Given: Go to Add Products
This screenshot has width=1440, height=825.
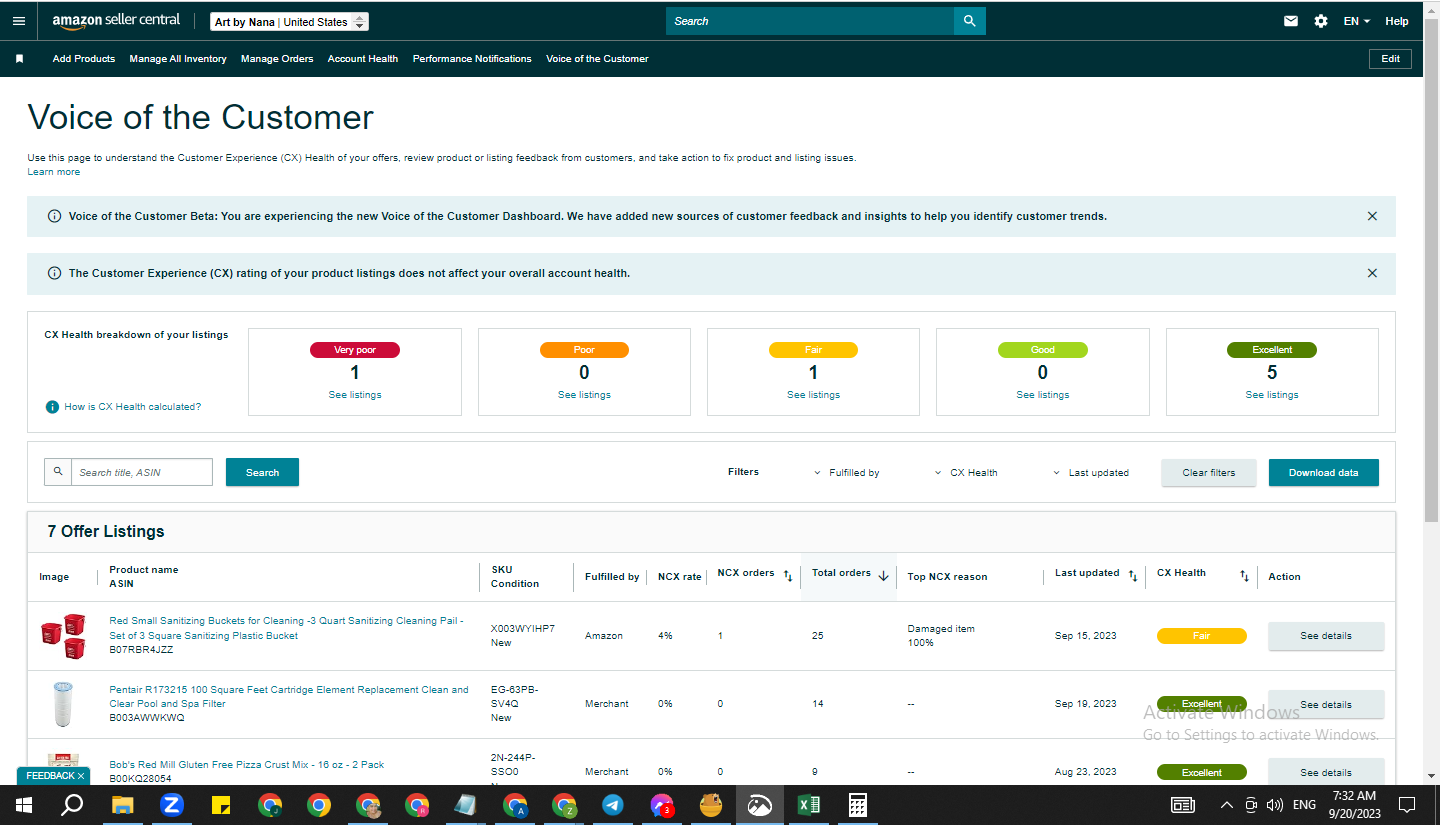Looking at the screenshot, I should [x=84, y=59].
